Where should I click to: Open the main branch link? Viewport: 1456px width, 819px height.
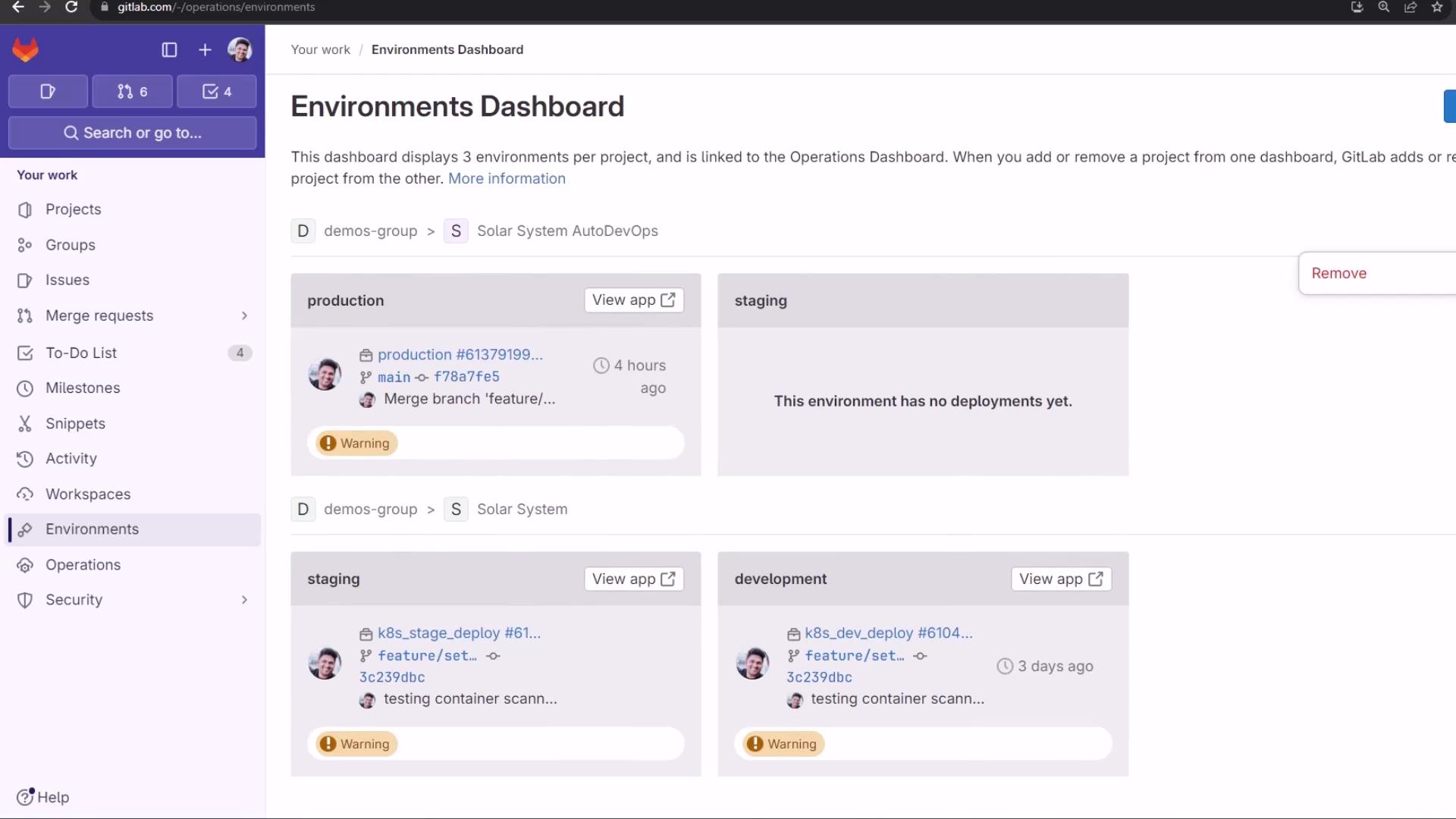pos(394,377)
